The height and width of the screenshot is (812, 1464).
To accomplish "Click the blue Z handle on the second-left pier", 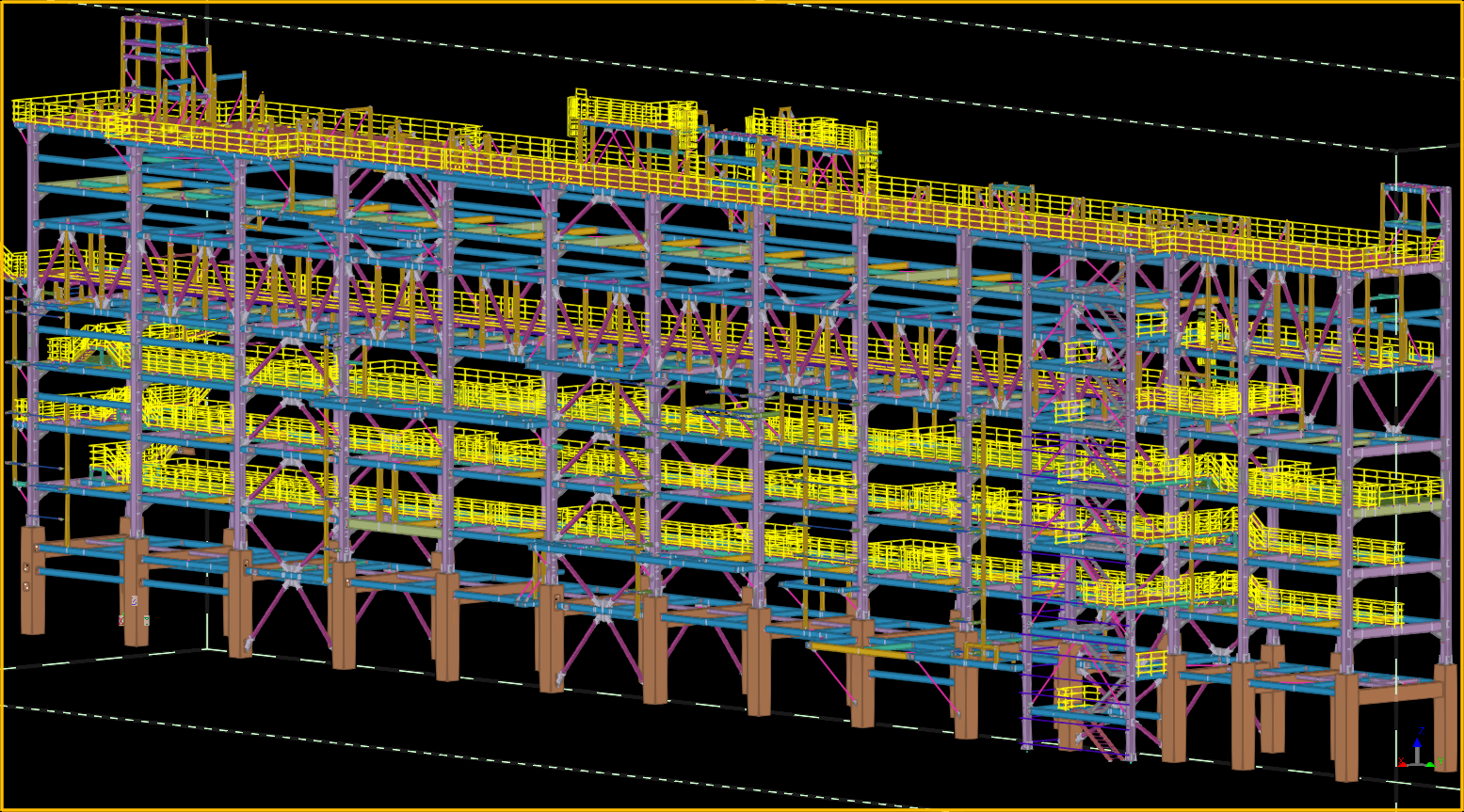I will [x=134, y=600].
